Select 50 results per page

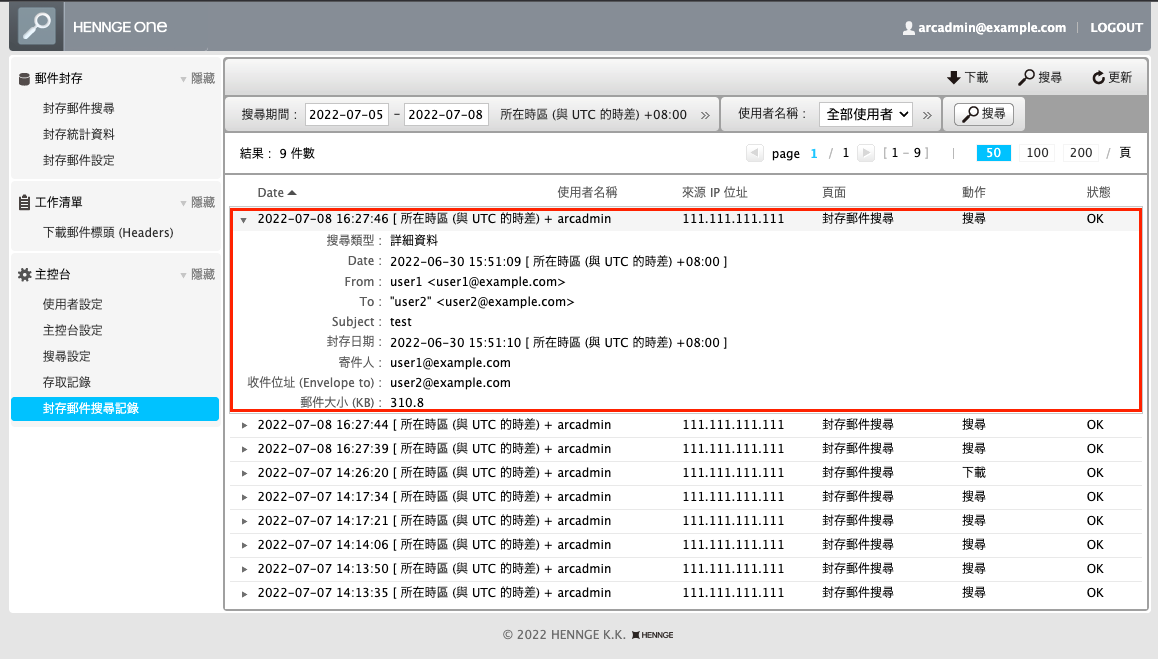(x=993, y=153)
